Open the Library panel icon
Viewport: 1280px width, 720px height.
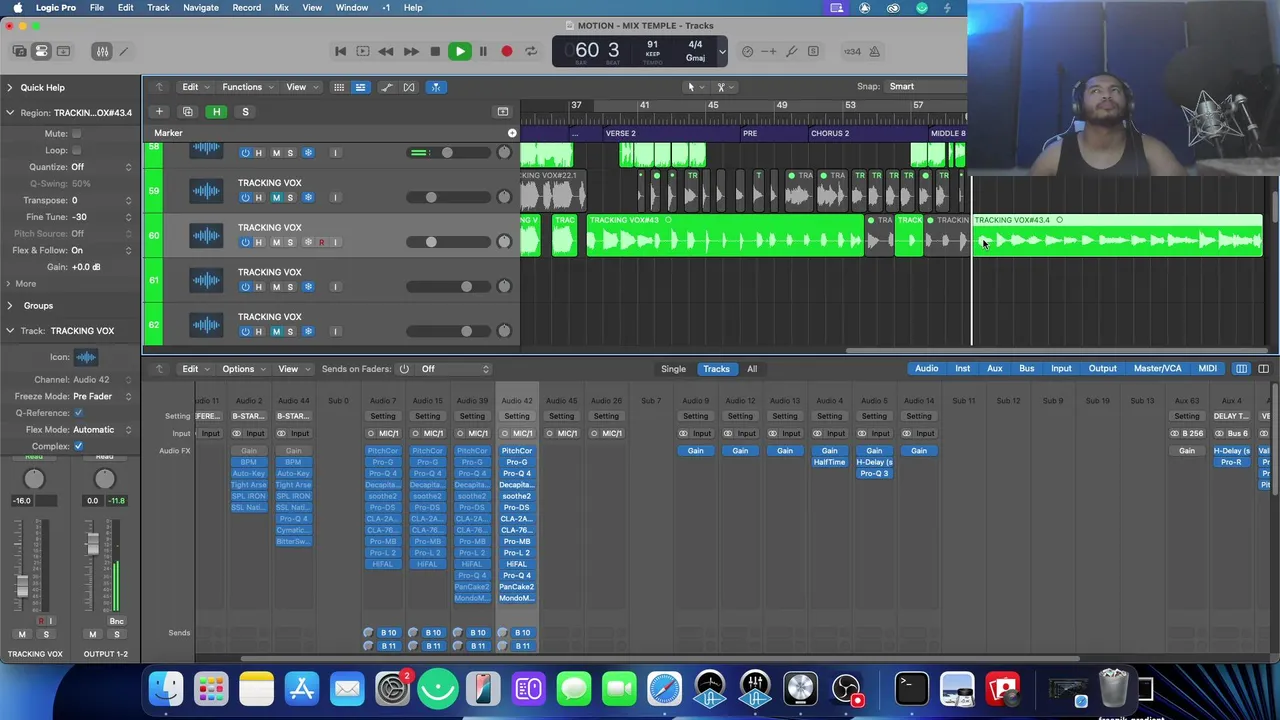[19, 51]
